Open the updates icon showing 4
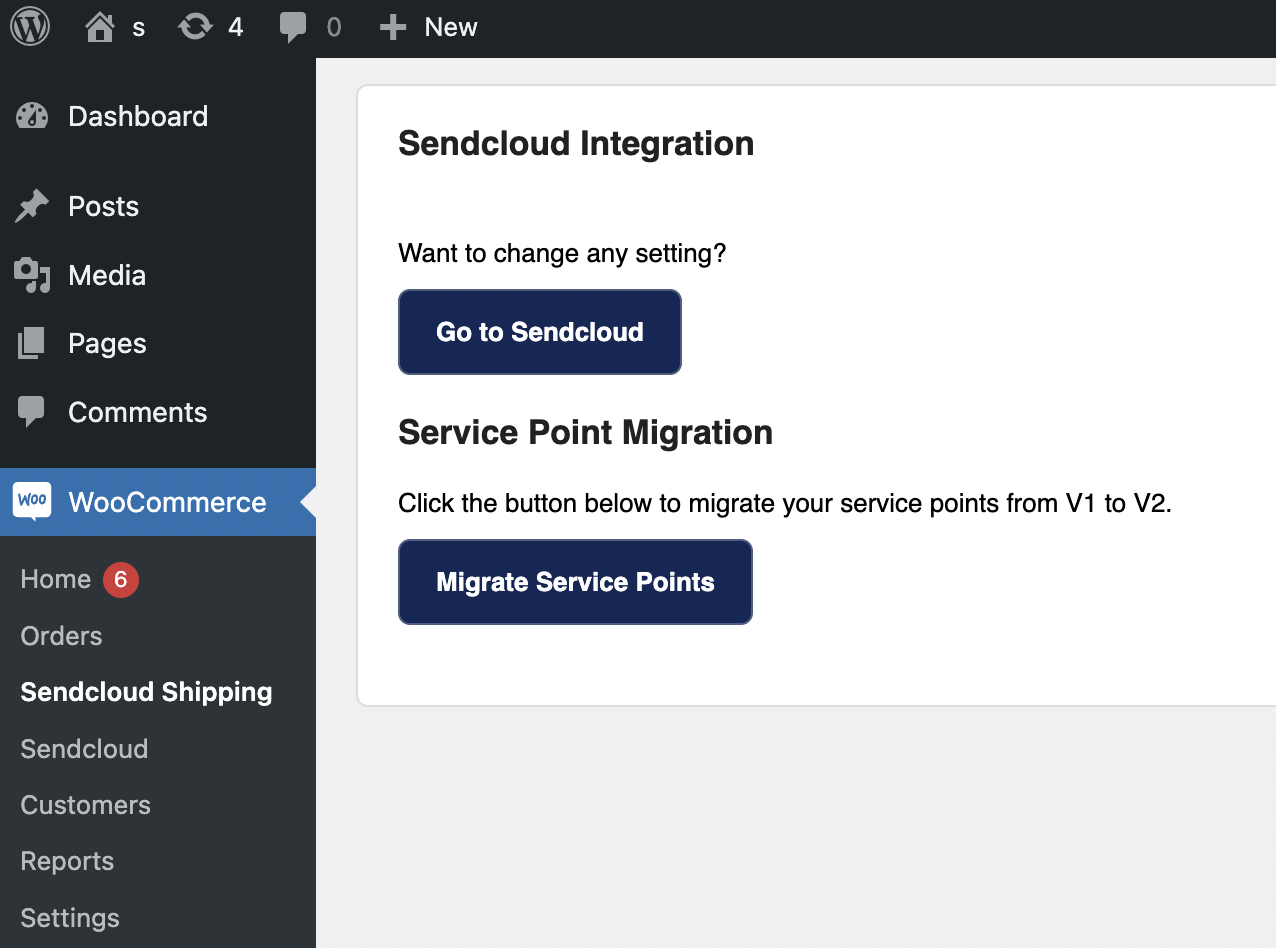 tap(195, 27)
